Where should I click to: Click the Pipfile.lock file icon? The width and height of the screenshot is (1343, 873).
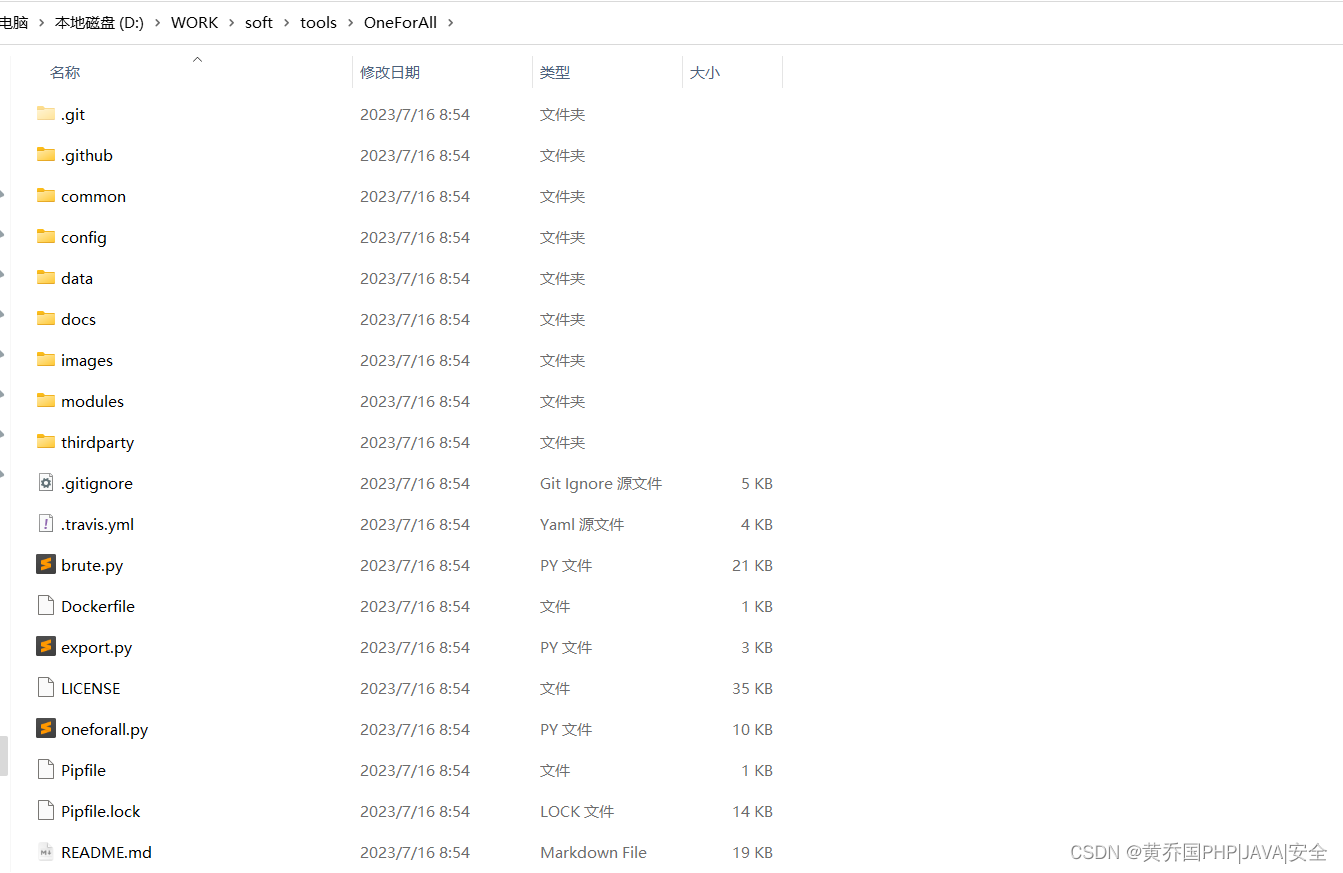(45, 811)
